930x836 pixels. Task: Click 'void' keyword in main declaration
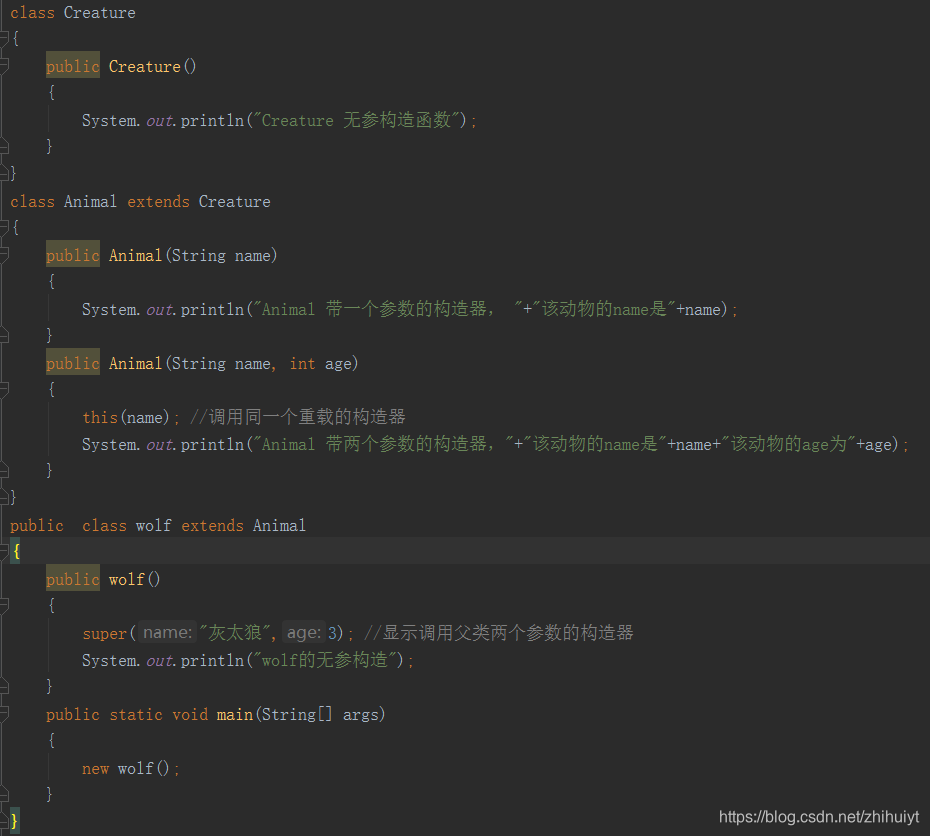point(190,714)
